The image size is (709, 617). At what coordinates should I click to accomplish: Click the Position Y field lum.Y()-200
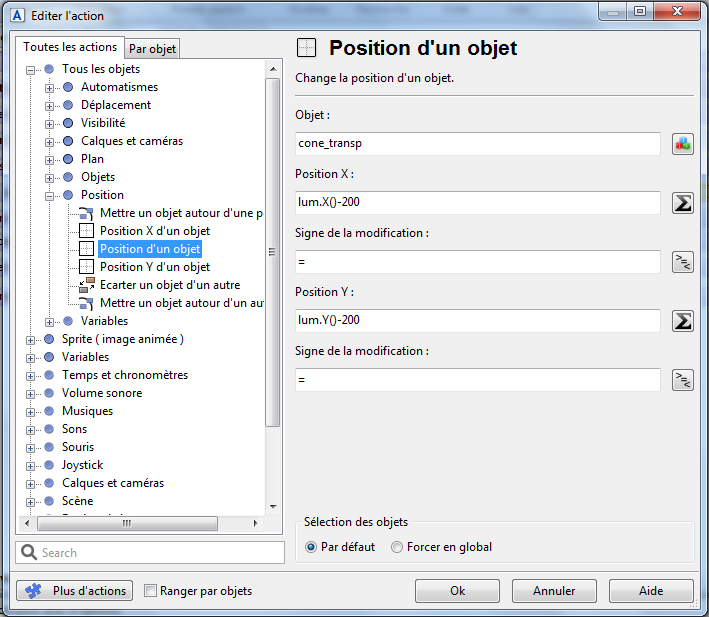[x=477, y=321]
